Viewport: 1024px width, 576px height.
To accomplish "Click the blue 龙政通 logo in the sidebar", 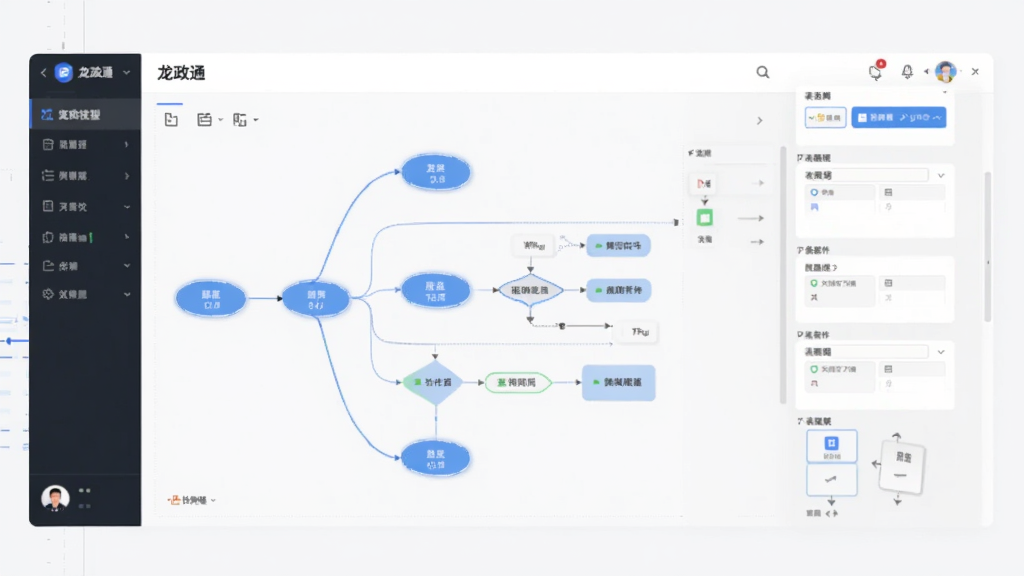I will pos(63,72).
